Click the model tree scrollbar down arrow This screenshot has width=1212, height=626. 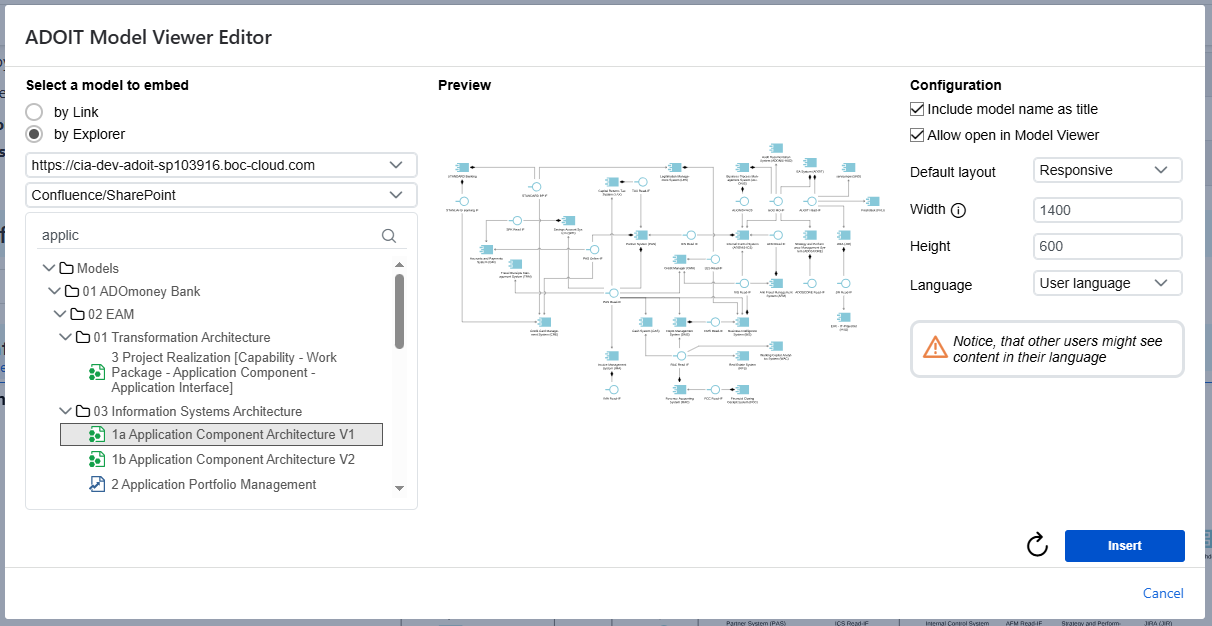tap(399, 488)
